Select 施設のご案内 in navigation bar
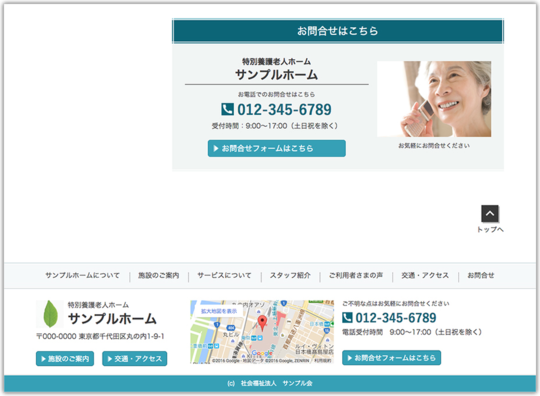This screenshot has width=540, height=396. pyautogui.click(x=159, y=275)
